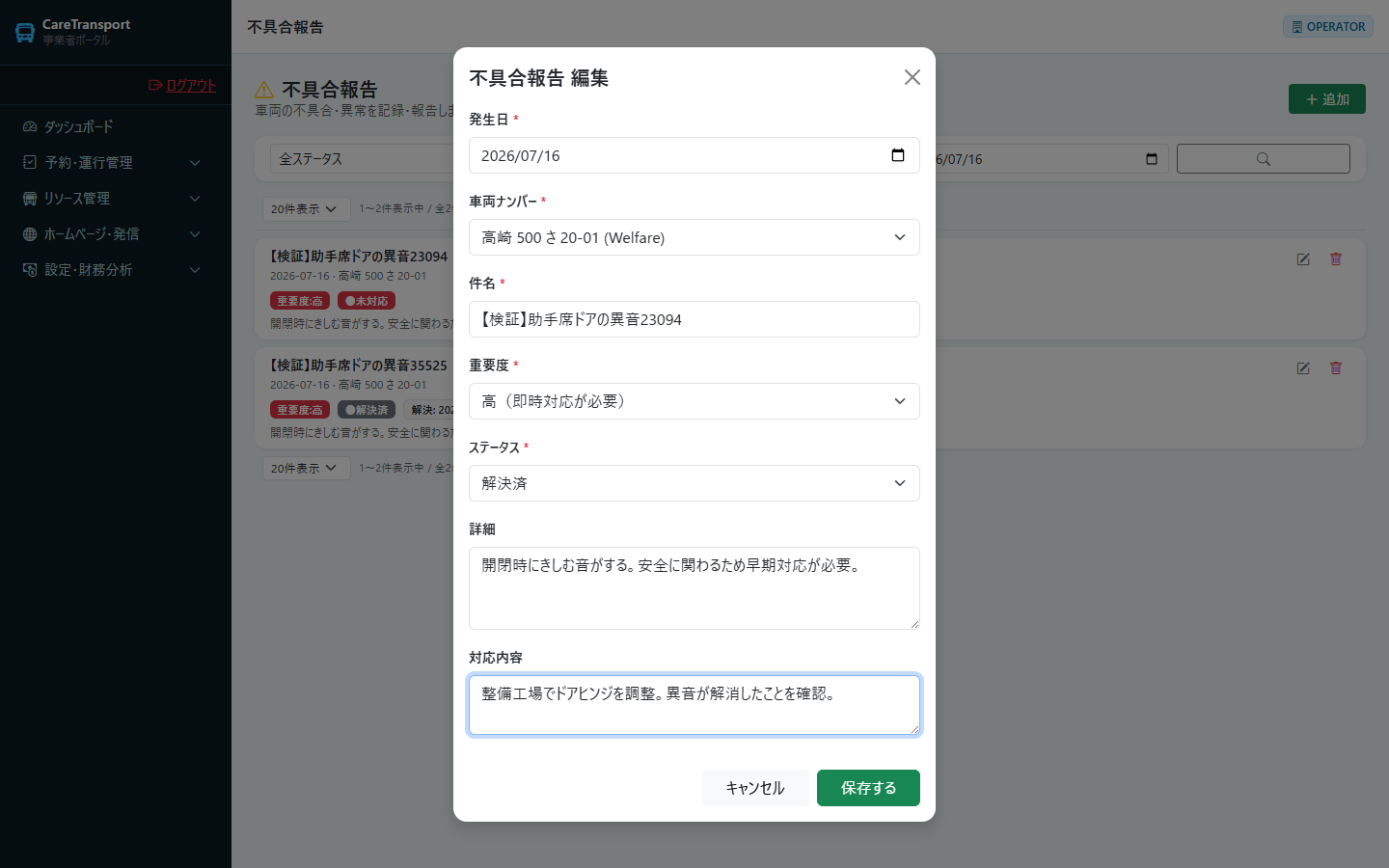Click the search box with magnifier
This screenshot has width=1389, height=868.
click(1264, 159)
